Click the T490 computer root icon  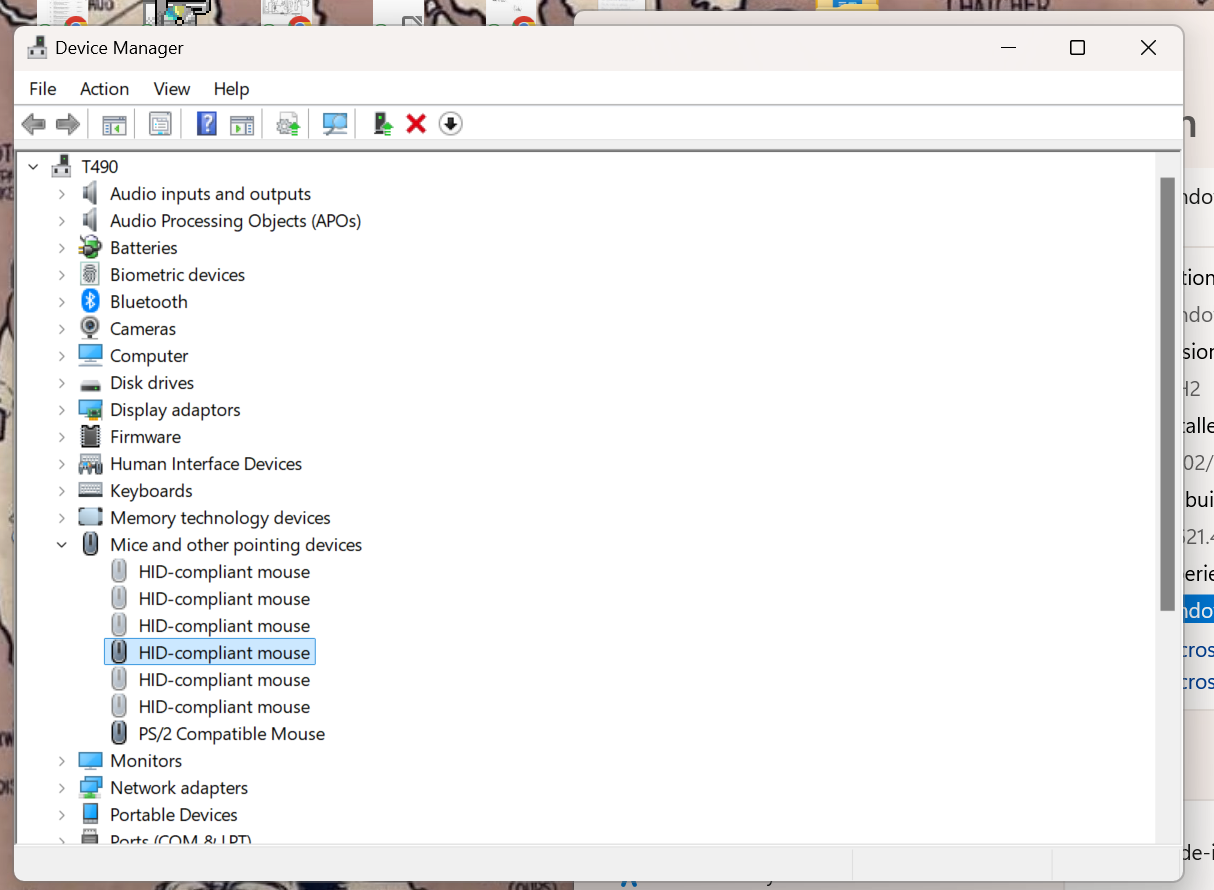tap(61, 166)
